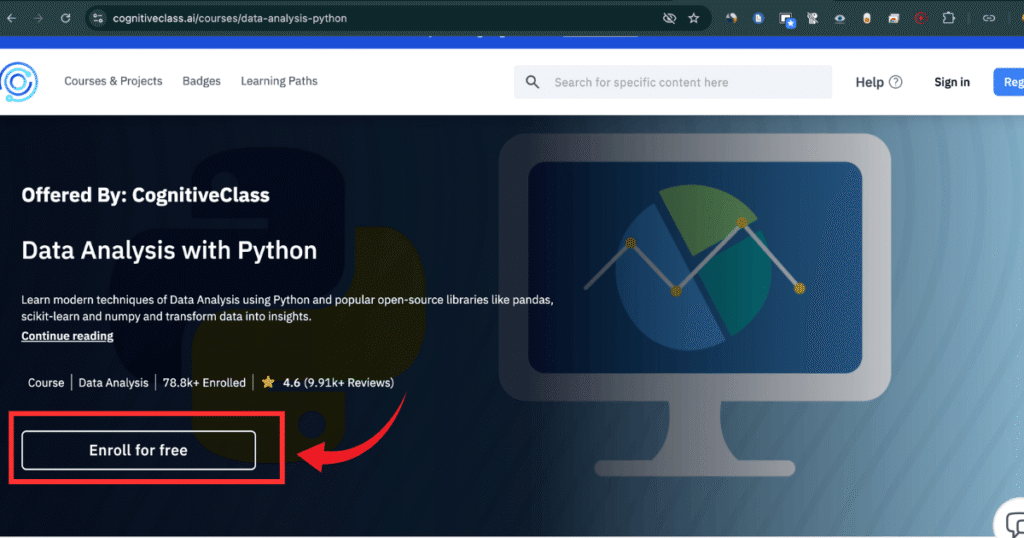
Task: Go to the Learning Paths page
Action: [279, 81]
